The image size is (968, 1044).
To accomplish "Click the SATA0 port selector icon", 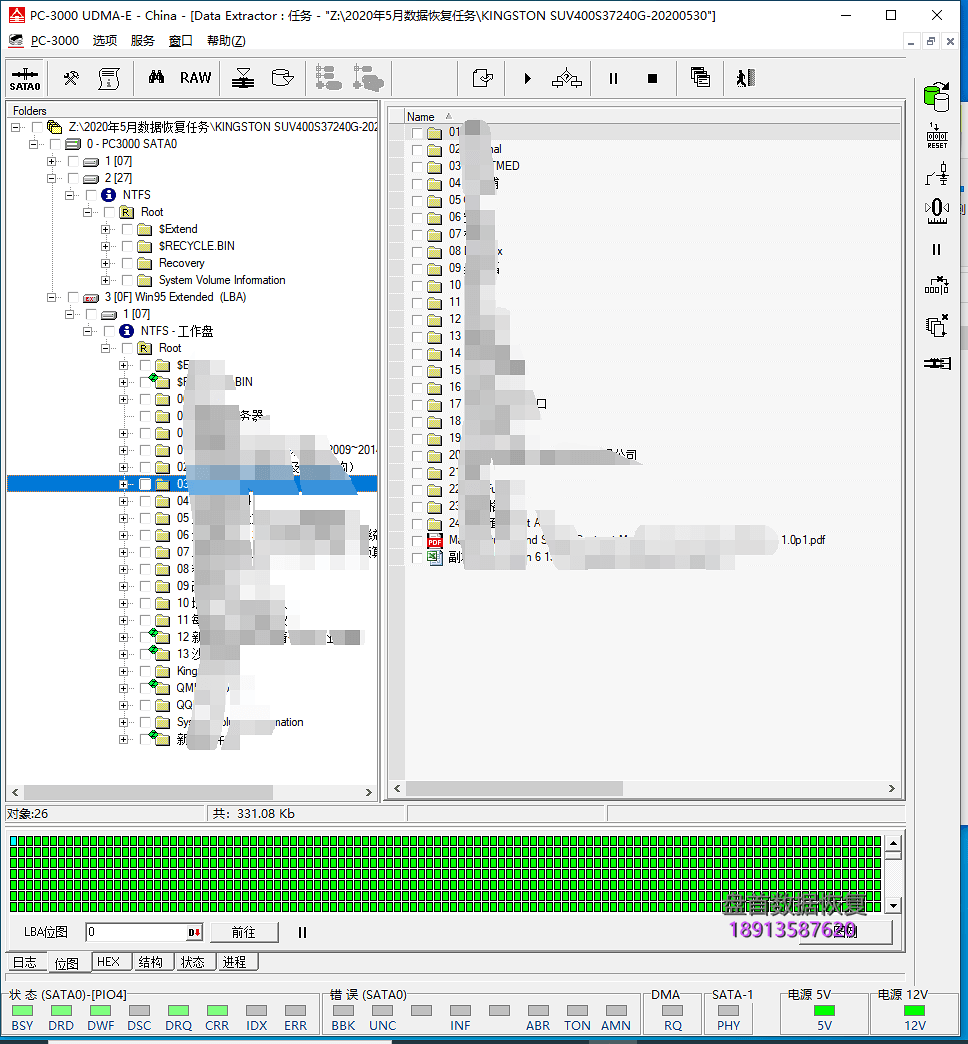I will pos(25,79).
